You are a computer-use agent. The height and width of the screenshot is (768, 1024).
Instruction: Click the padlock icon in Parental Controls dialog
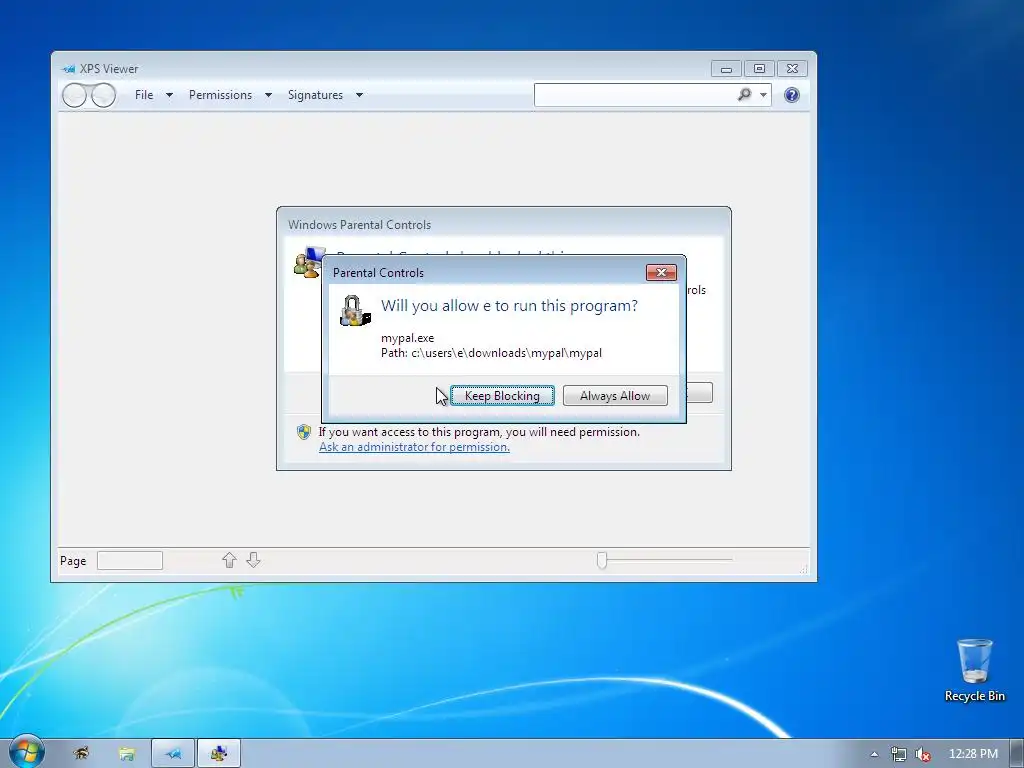355,310
